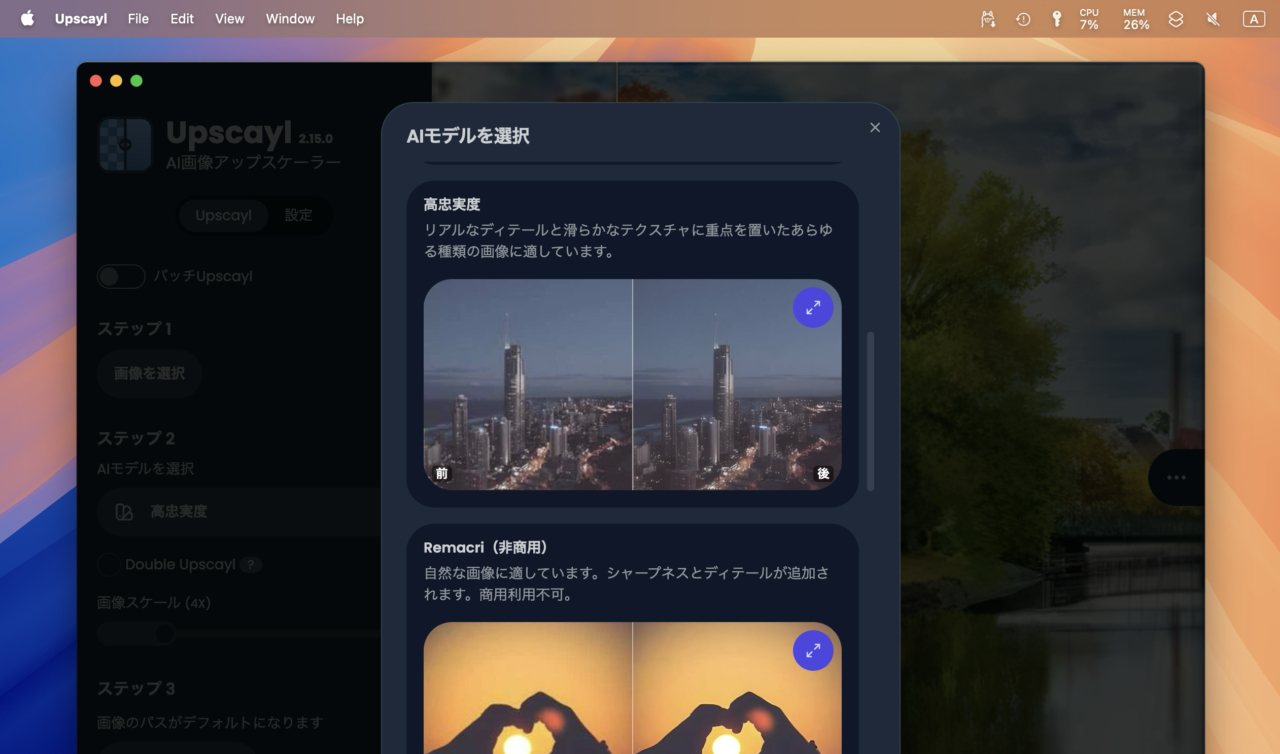
Task: Click the AI画像アップスケーラー subtitle
Action: tap(253, 162)
